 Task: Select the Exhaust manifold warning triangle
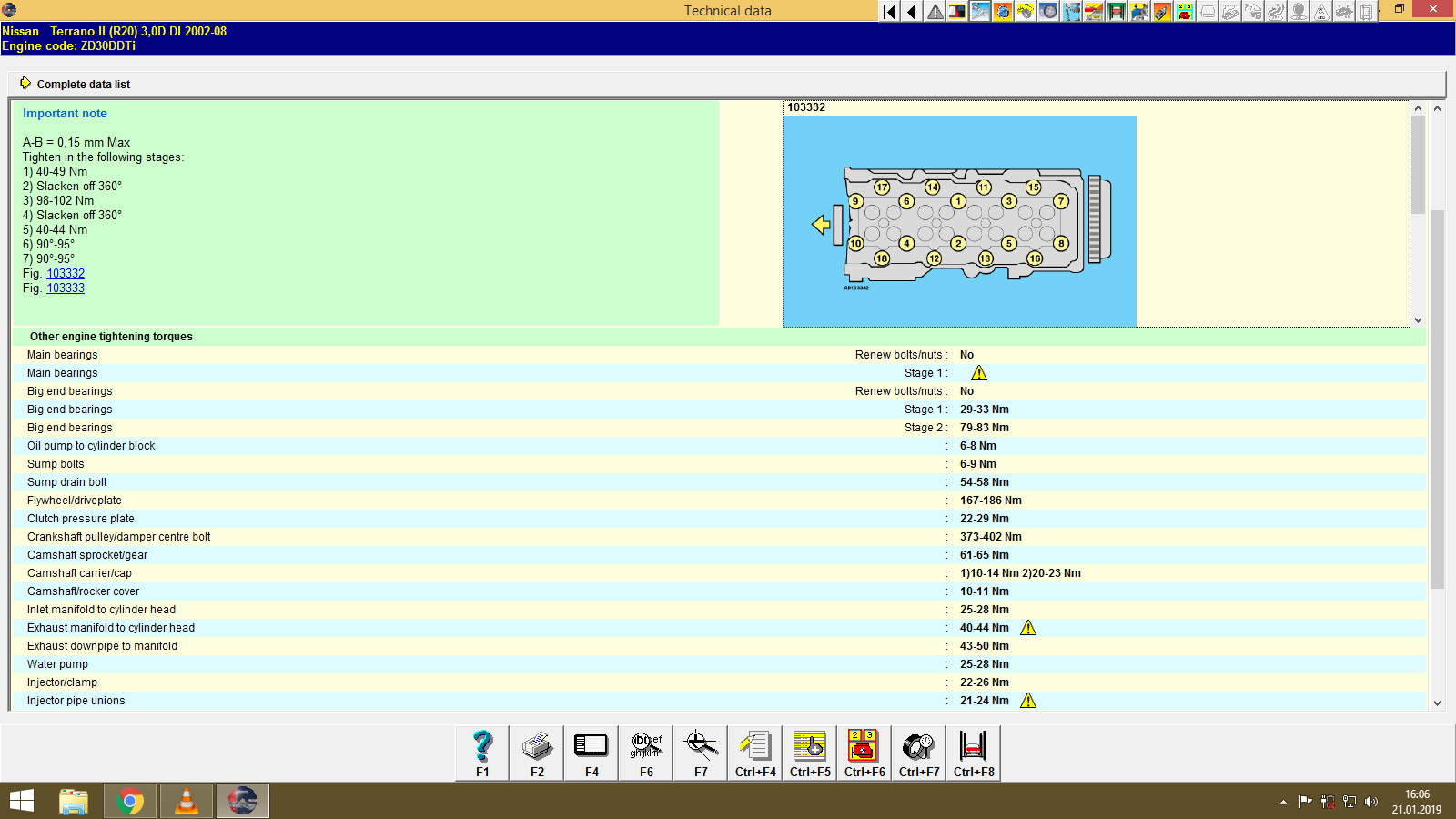1028,628
